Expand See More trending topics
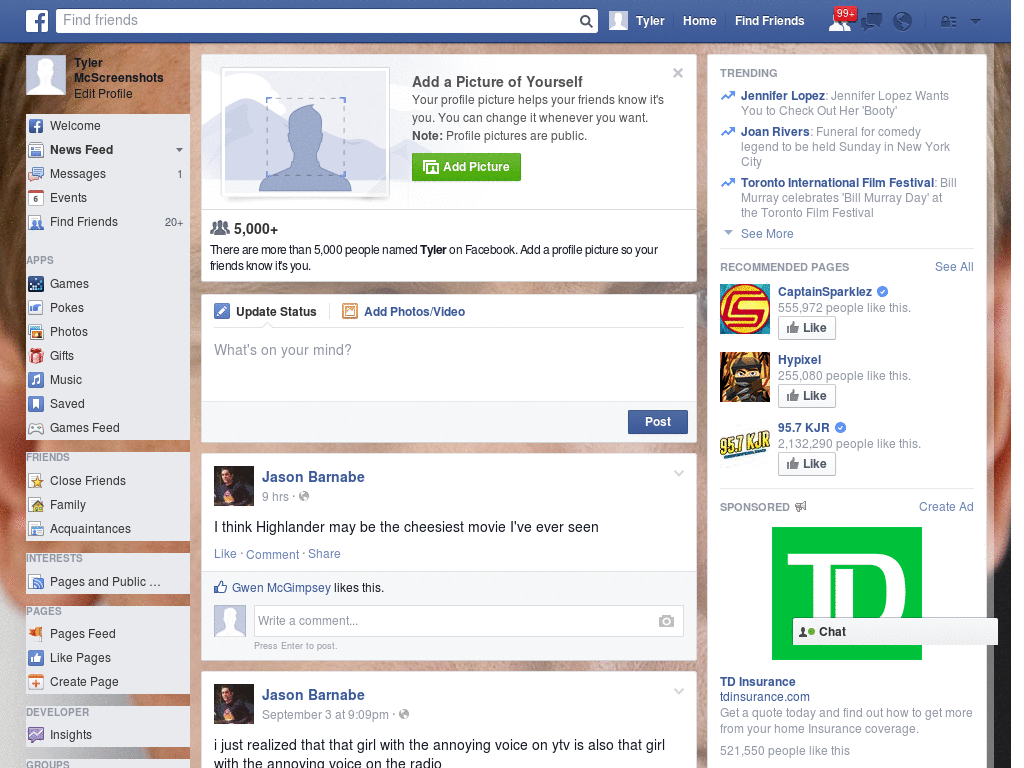 tap(767, 234)
